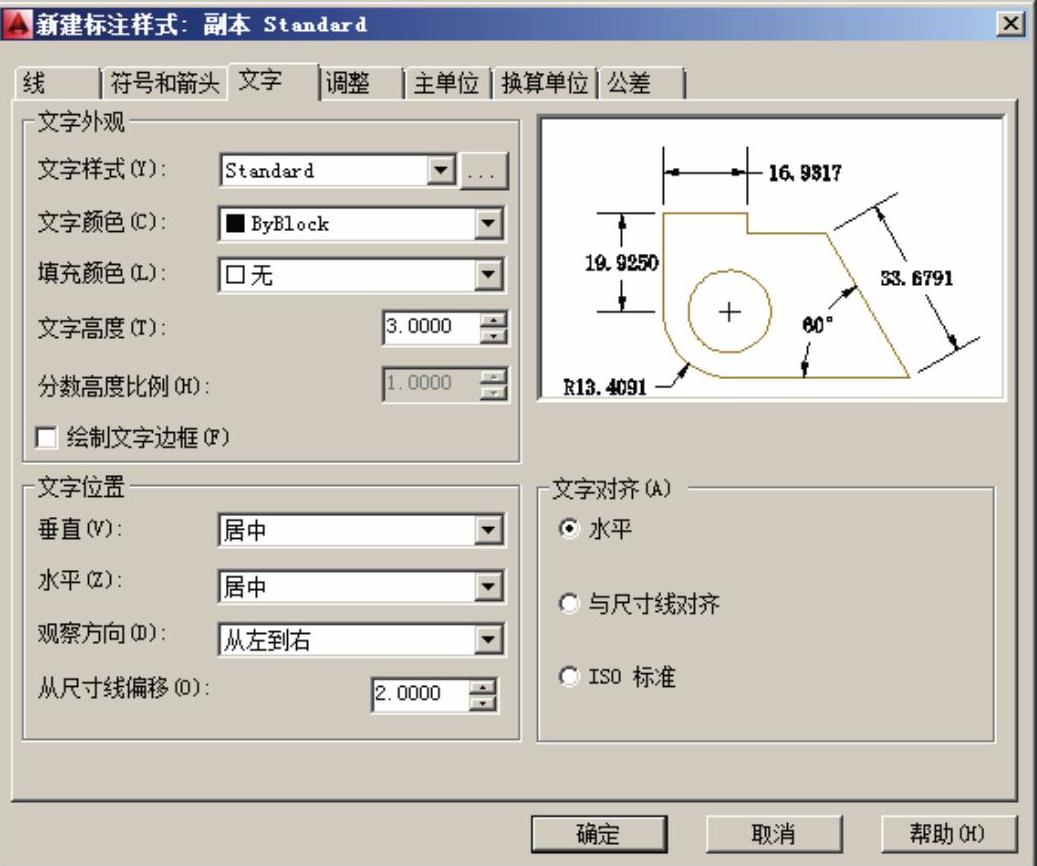1037x866 pixels.
Task: Enable the 绘制文字边框 checkbox
Action: 45,437
